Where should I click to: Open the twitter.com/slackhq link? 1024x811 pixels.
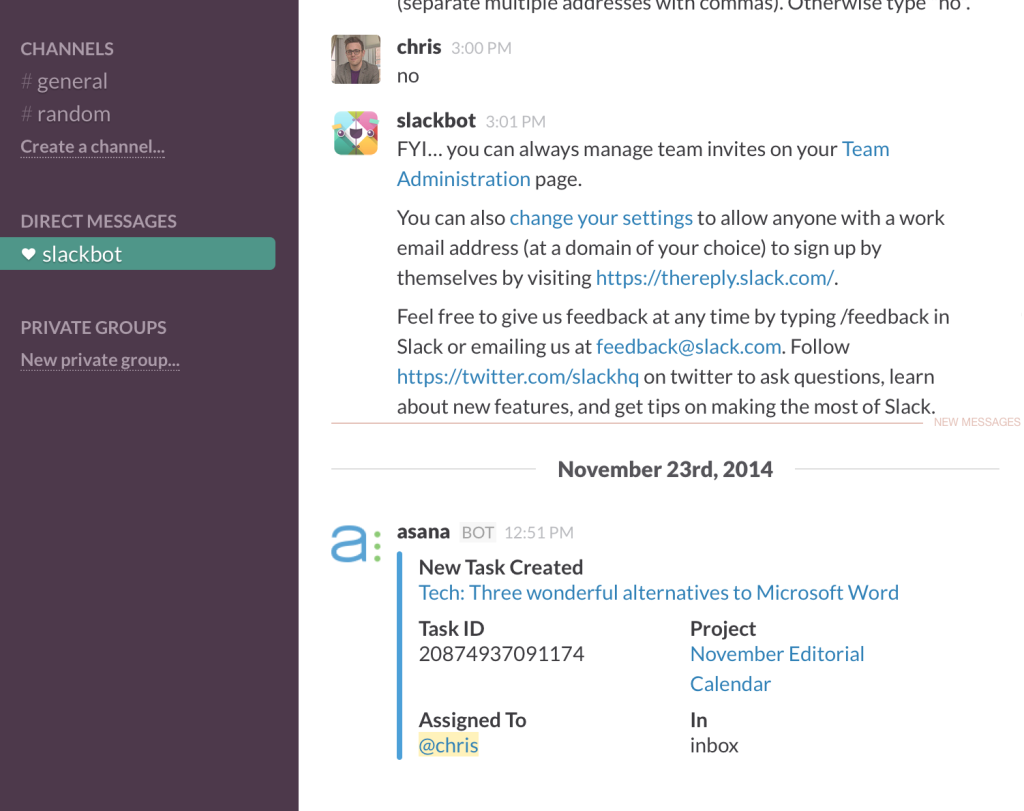click(x=518, y=377)
